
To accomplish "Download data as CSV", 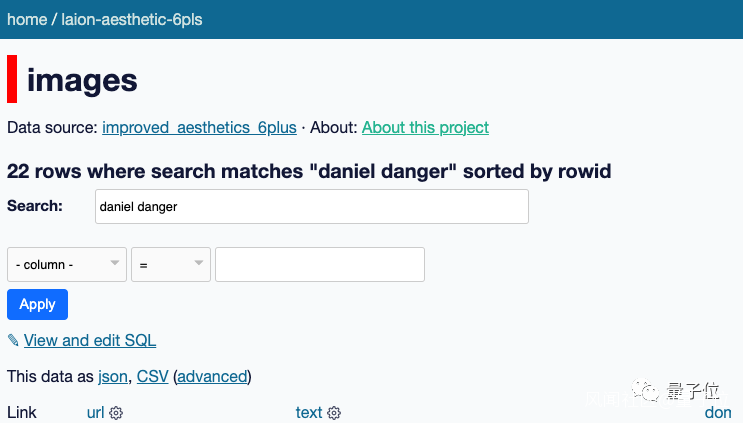I will point(152,377).
